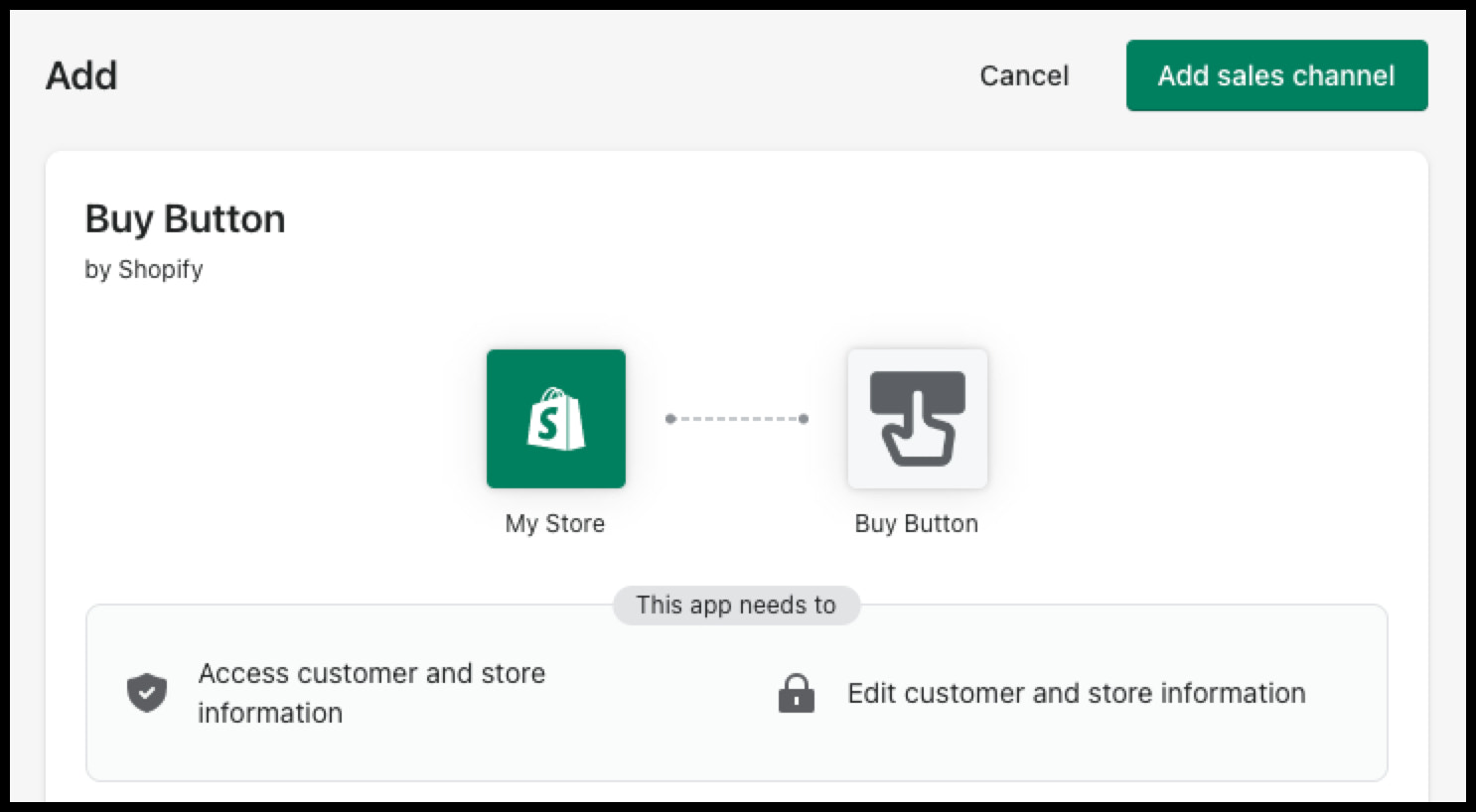Click the padlock icon beside edit permission
The height and width of the screenshot is (812, 1476).
coord(796,692)
